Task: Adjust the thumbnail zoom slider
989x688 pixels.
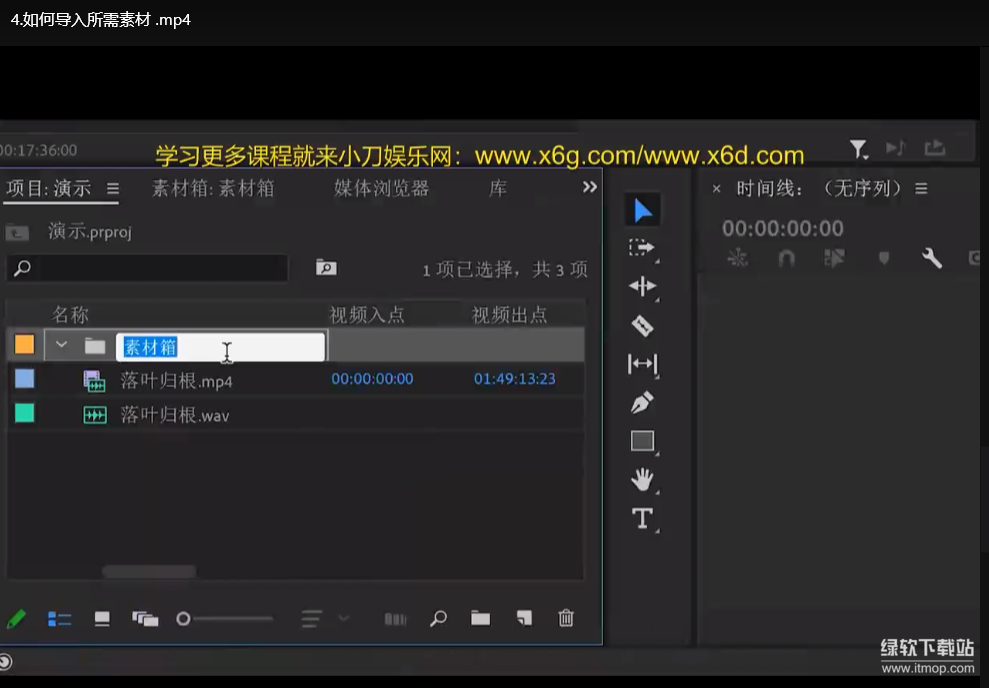Action: [x=184, y=619]
